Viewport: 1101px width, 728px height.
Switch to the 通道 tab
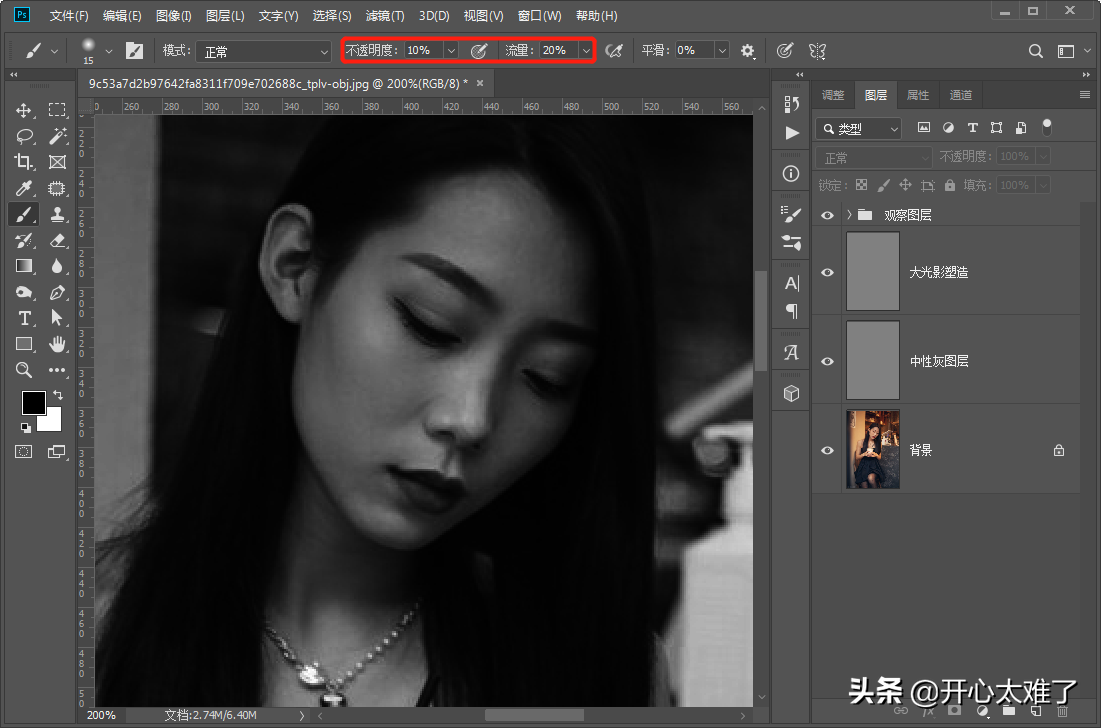(960, 95)
